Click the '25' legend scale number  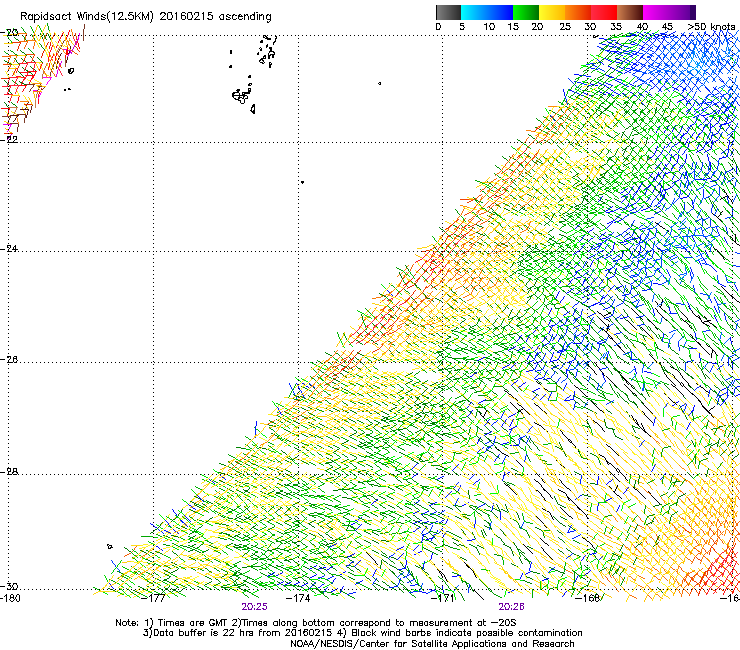tap(564, 27)
